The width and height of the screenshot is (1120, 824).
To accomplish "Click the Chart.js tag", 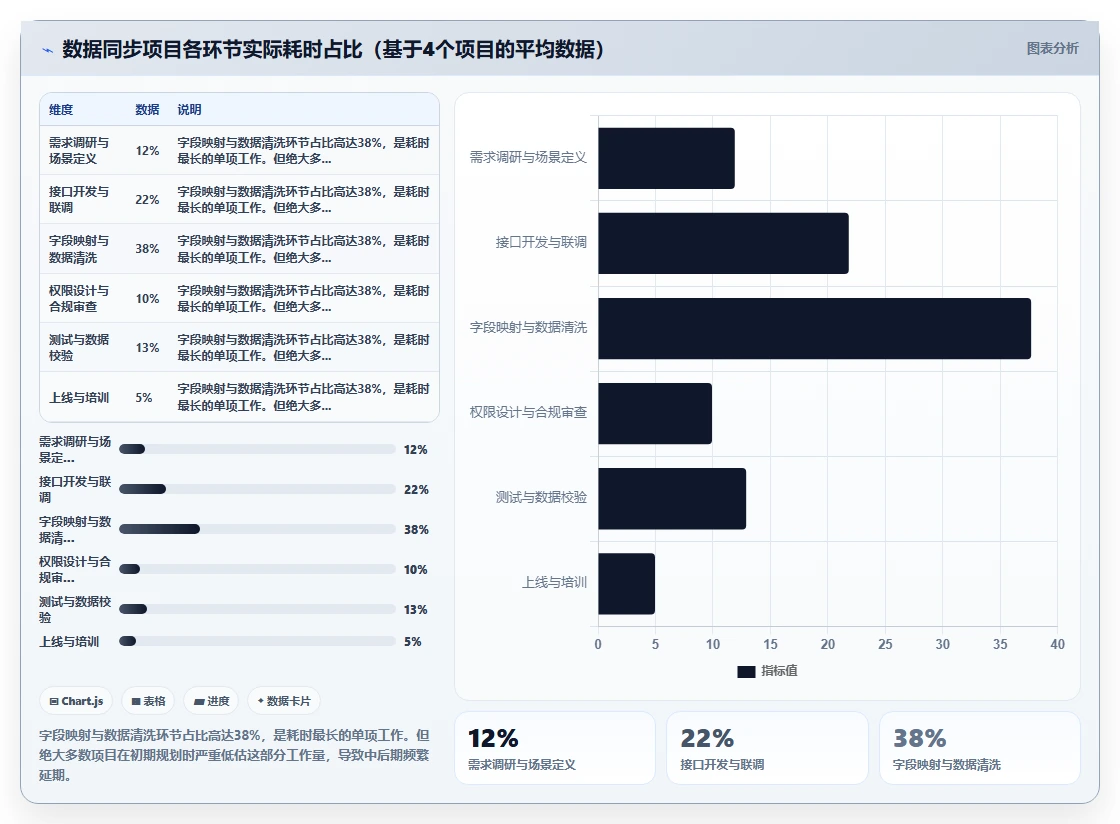I will click(x=76, y=701).
